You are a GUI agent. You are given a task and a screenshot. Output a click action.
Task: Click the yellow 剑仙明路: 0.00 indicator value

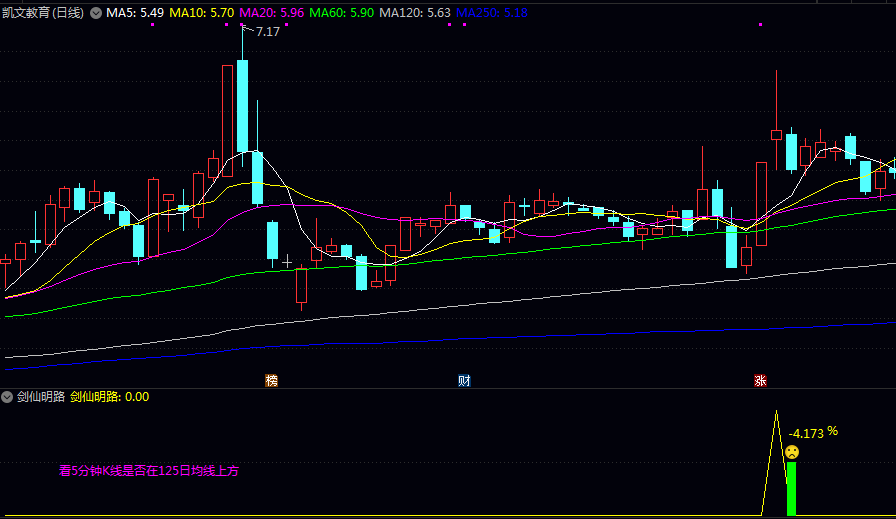pos(110,397)
